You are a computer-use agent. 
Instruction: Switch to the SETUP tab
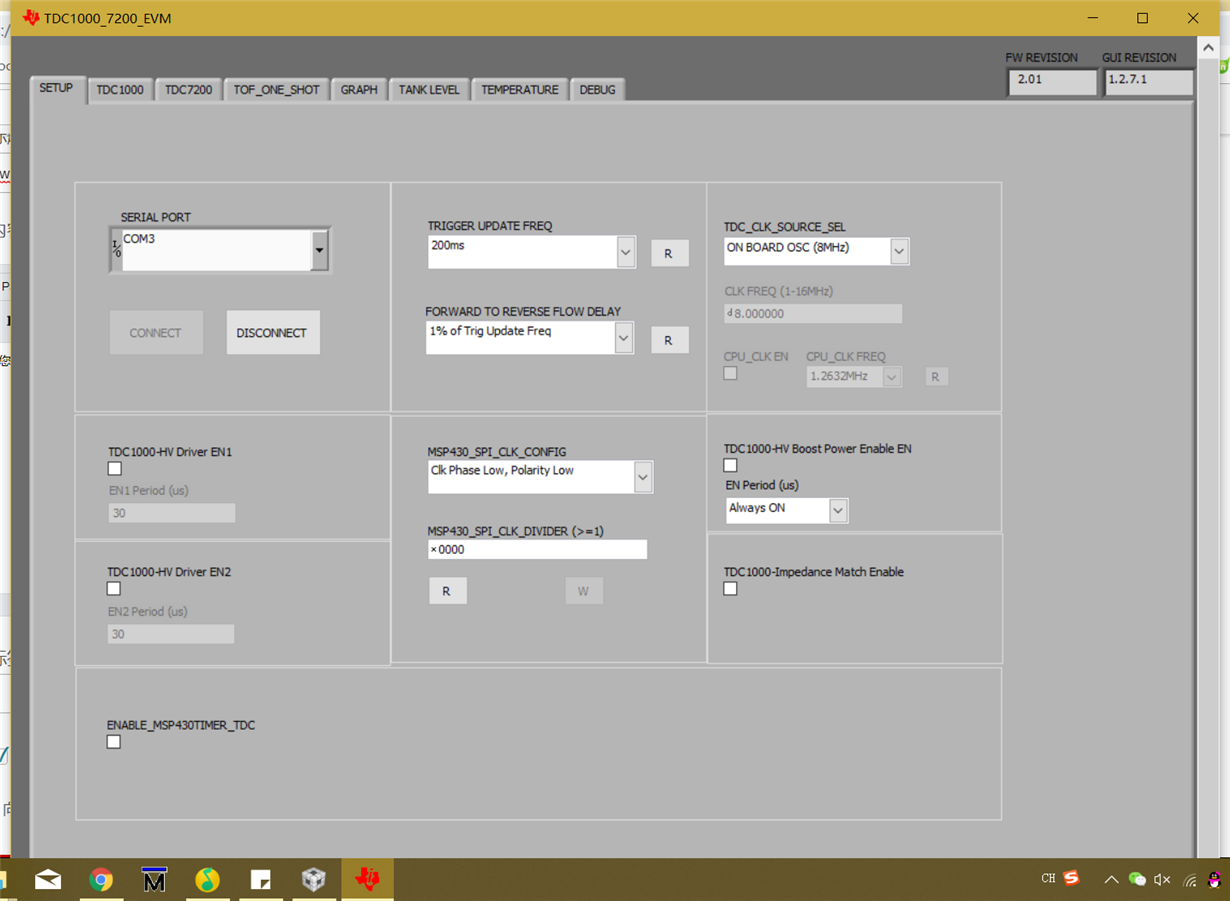(x=56, y=88)
